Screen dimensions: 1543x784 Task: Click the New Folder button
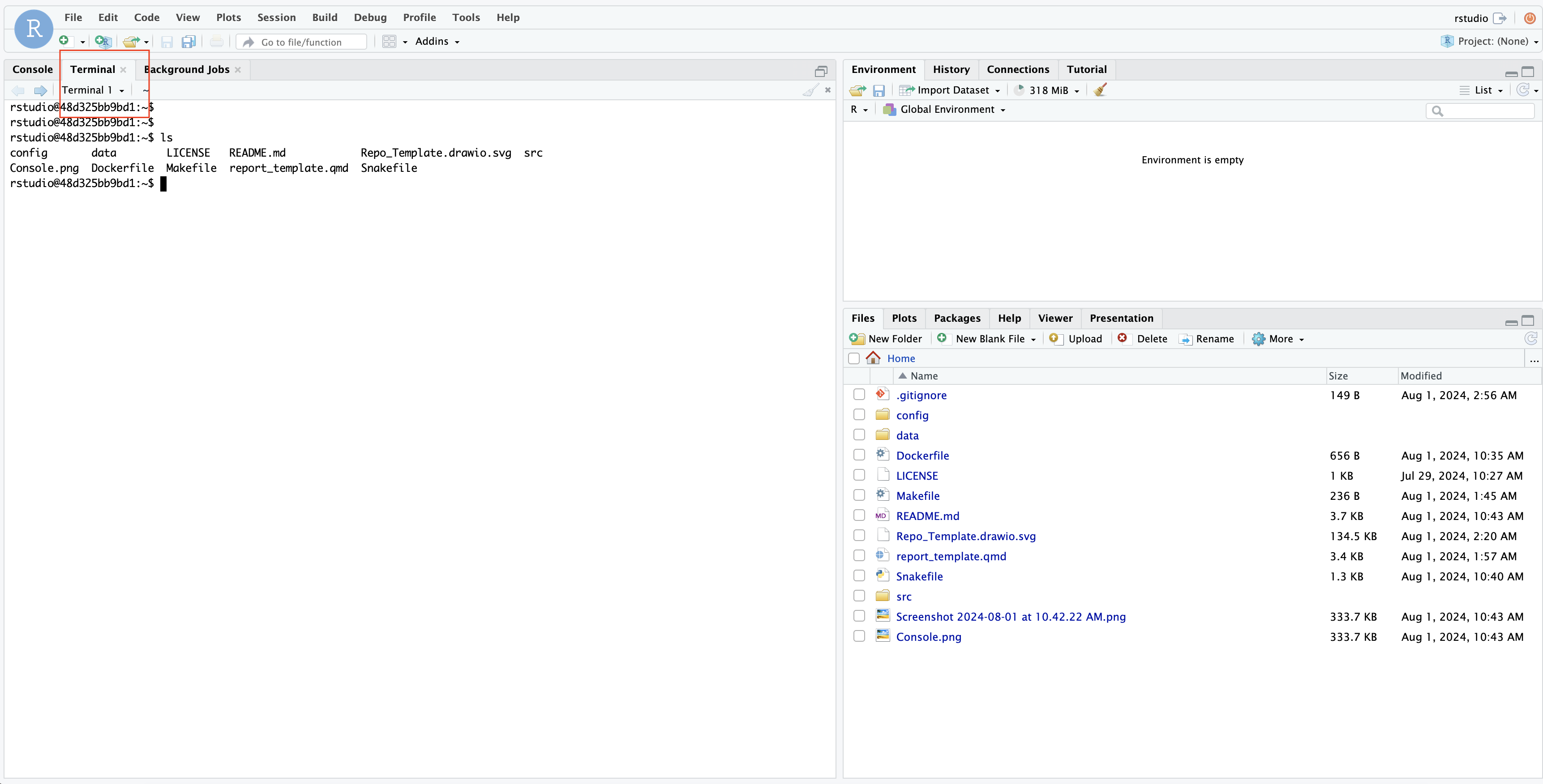click(x=886, y=339)
